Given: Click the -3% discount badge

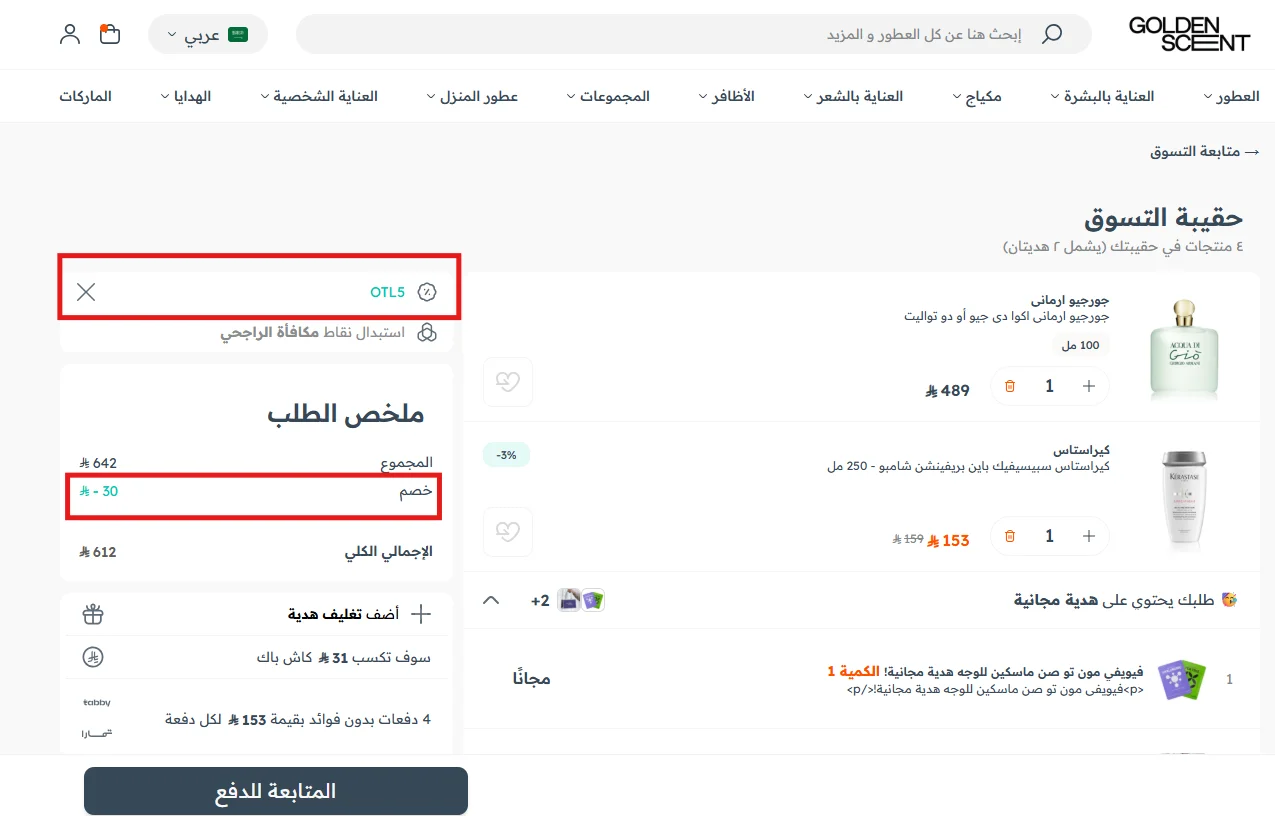Looking at the screenshot, I should (x=507, y=455).
